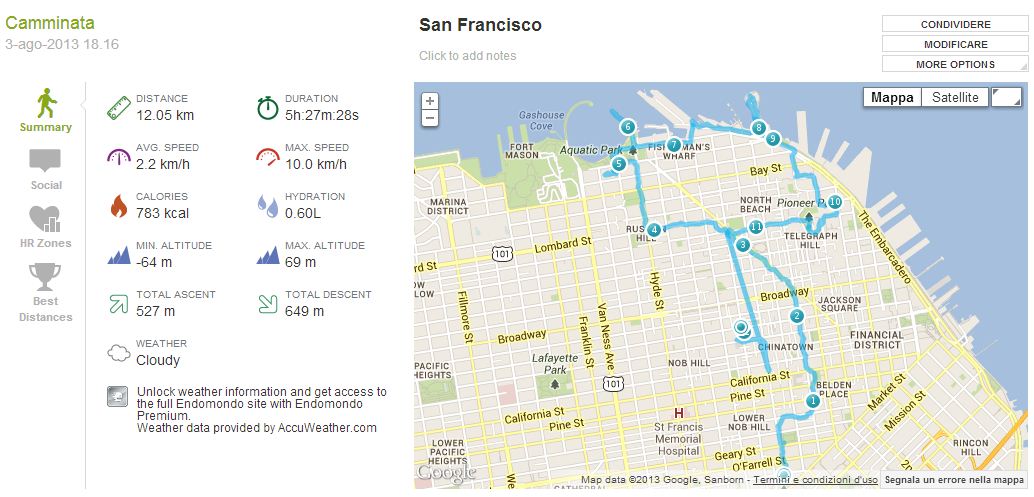
Task: Click the hydration water drops icon
Action: click(x=267, y=205)
